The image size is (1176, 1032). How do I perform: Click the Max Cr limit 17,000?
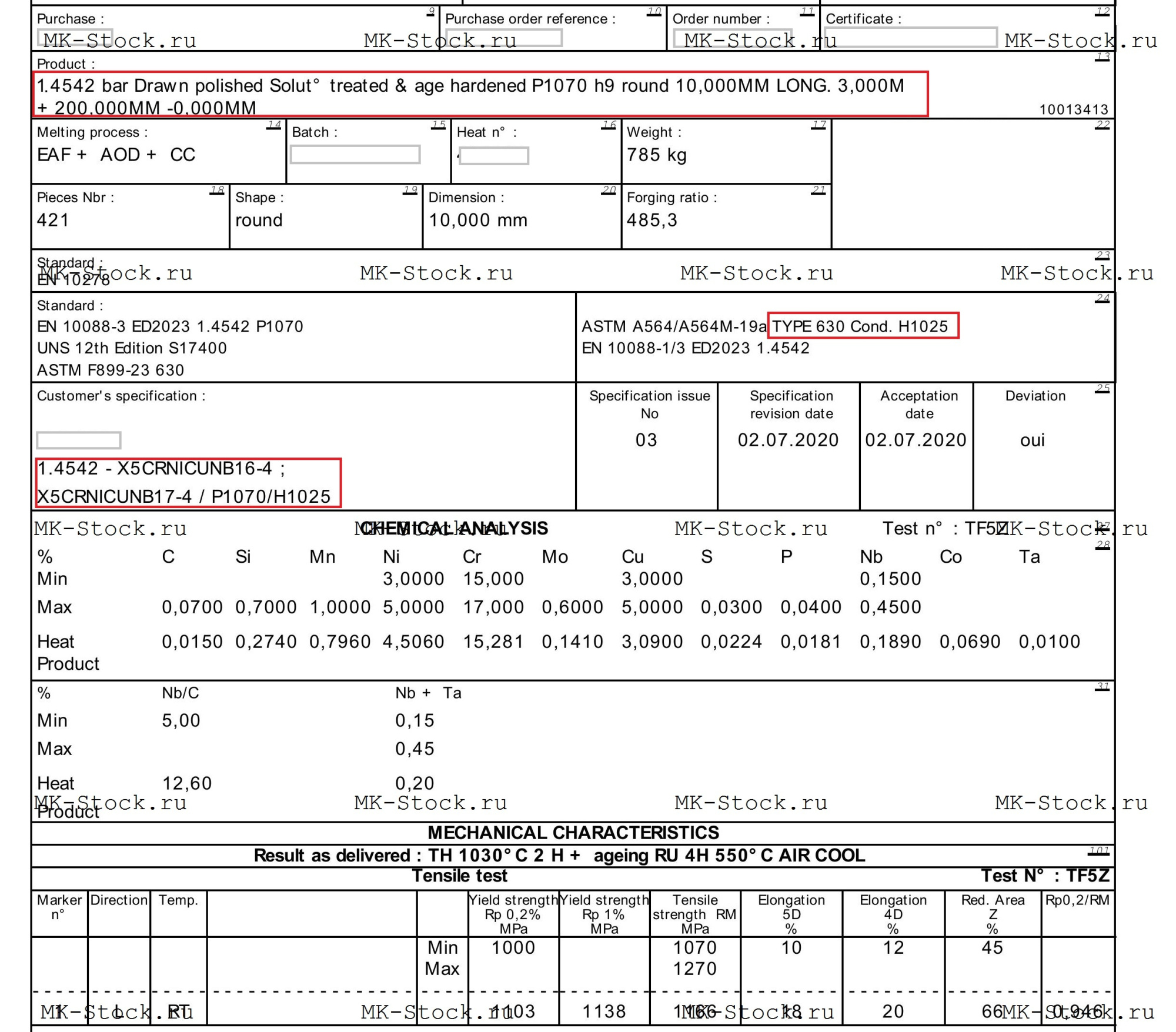click(493, 607)
